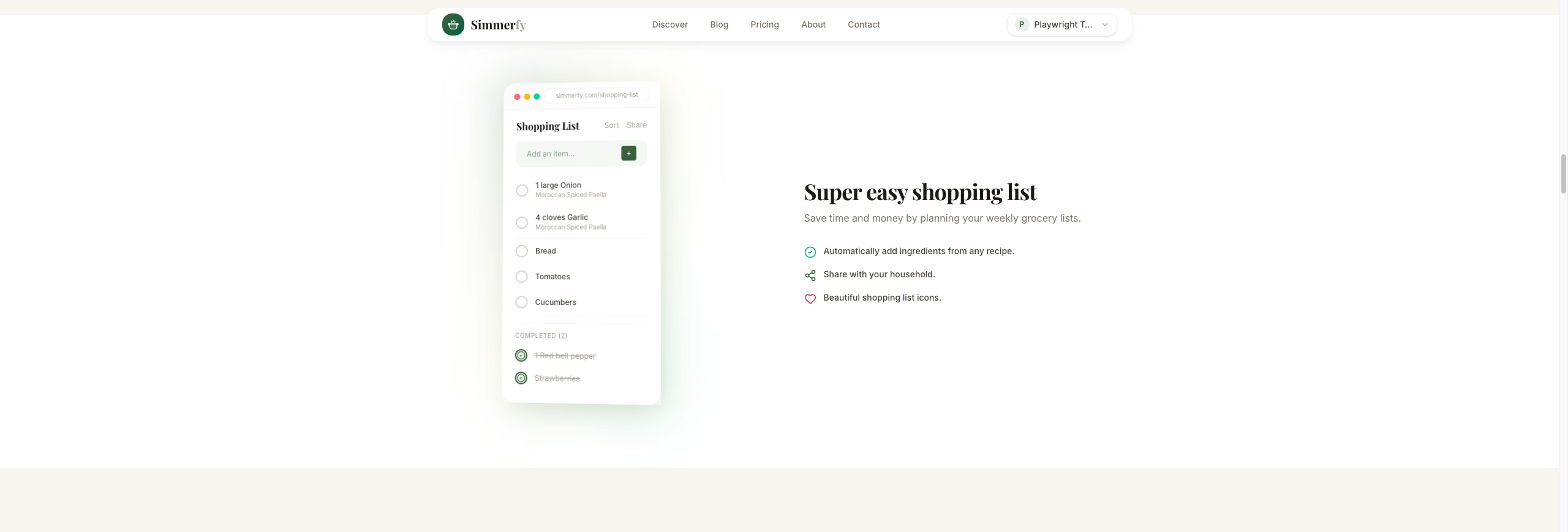The image size is (1568, 532).
Task: Open the Contact page
Action: 864,24
